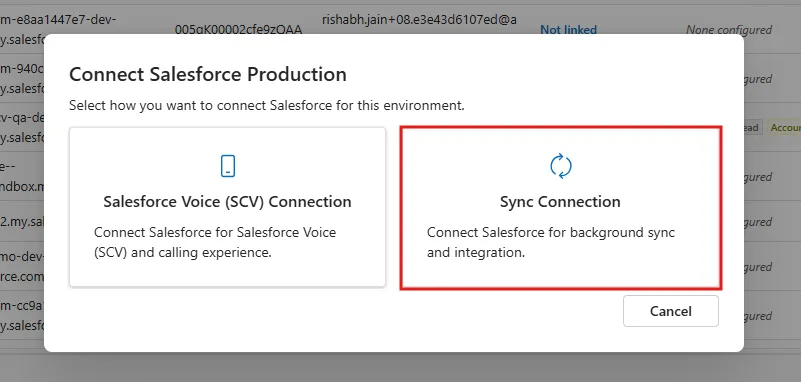Image resolution: width=801 pixels, height=382 pixels.
Task: Click the first None configured entry in background
Action: [x=729, y=30]
